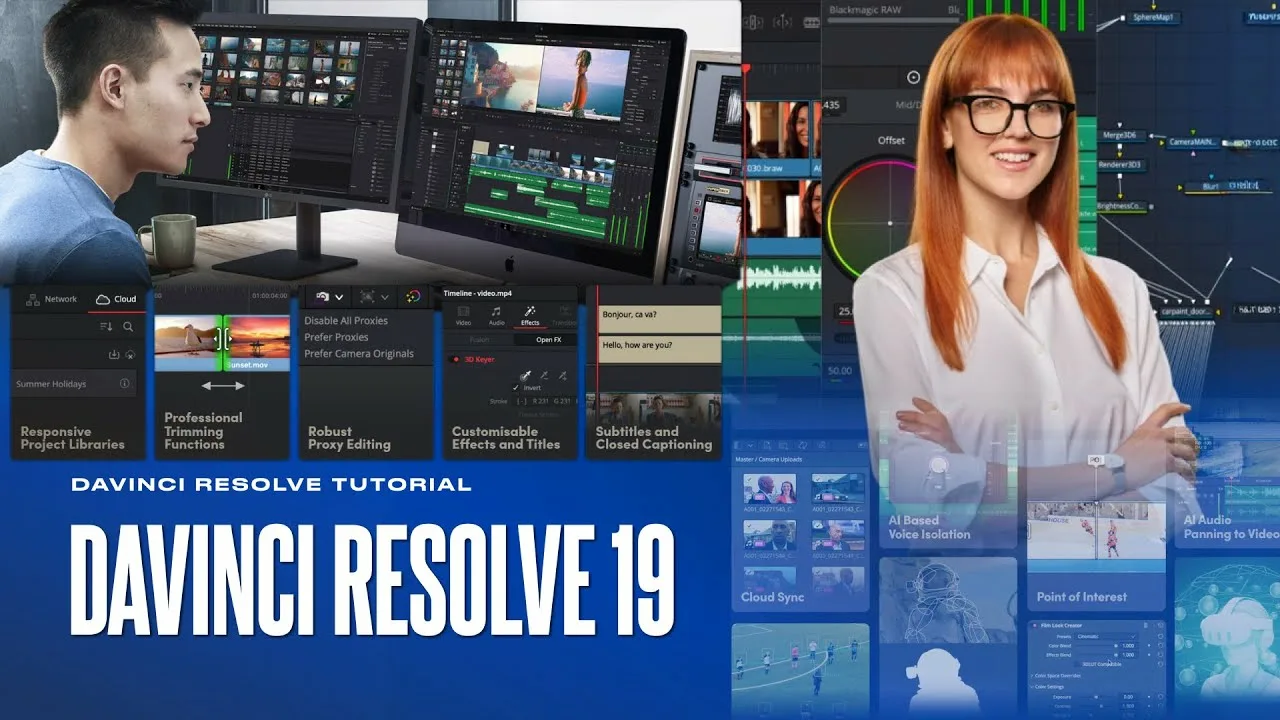The height and width of the screenshot is (720, 1280).
Task: Click the Open FX button
Action: coord(548,340)
